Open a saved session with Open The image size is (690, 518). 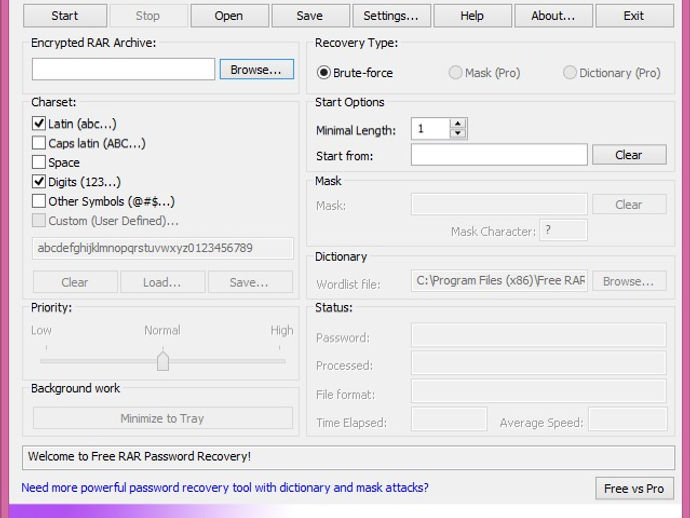click(229, 16)
